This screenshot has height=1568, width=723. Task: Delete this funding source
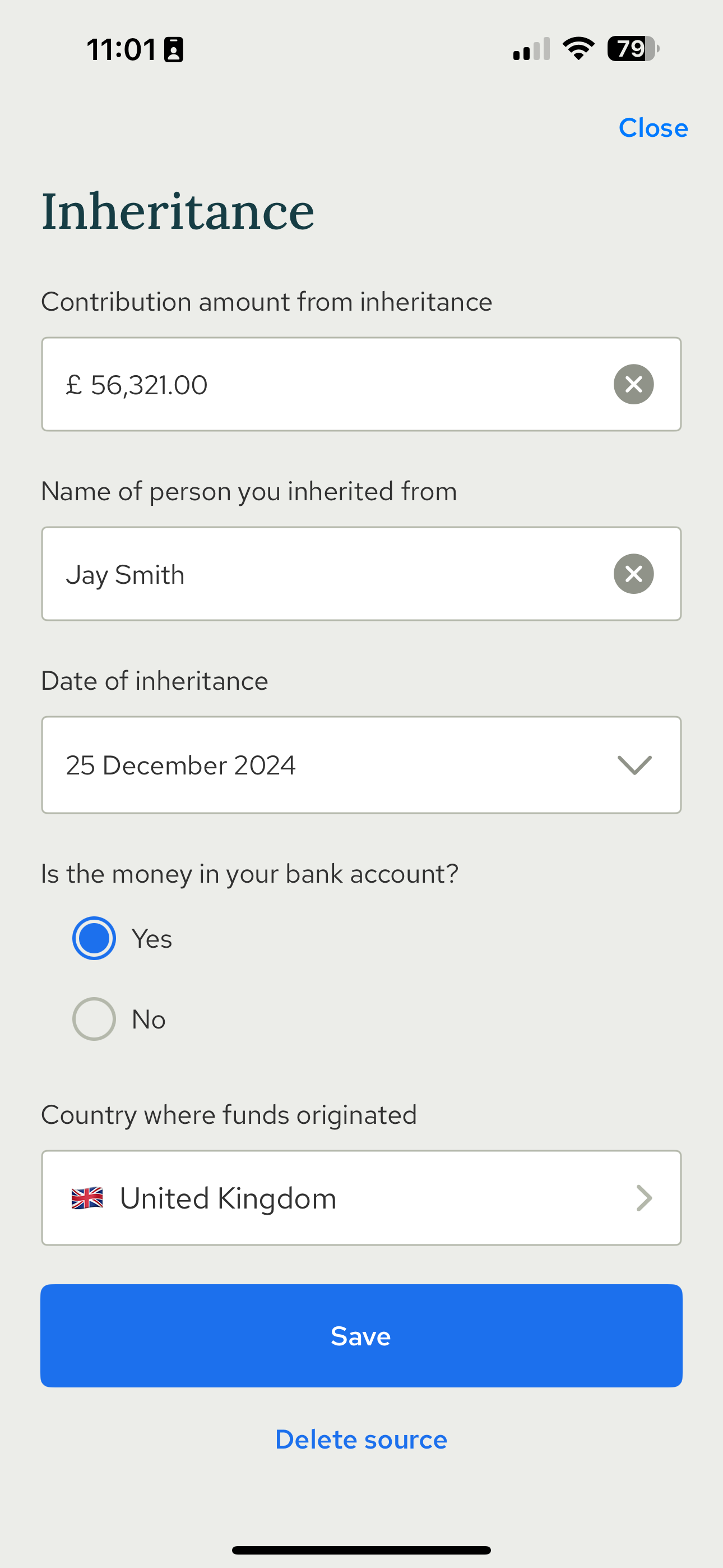pos(361,1440)
